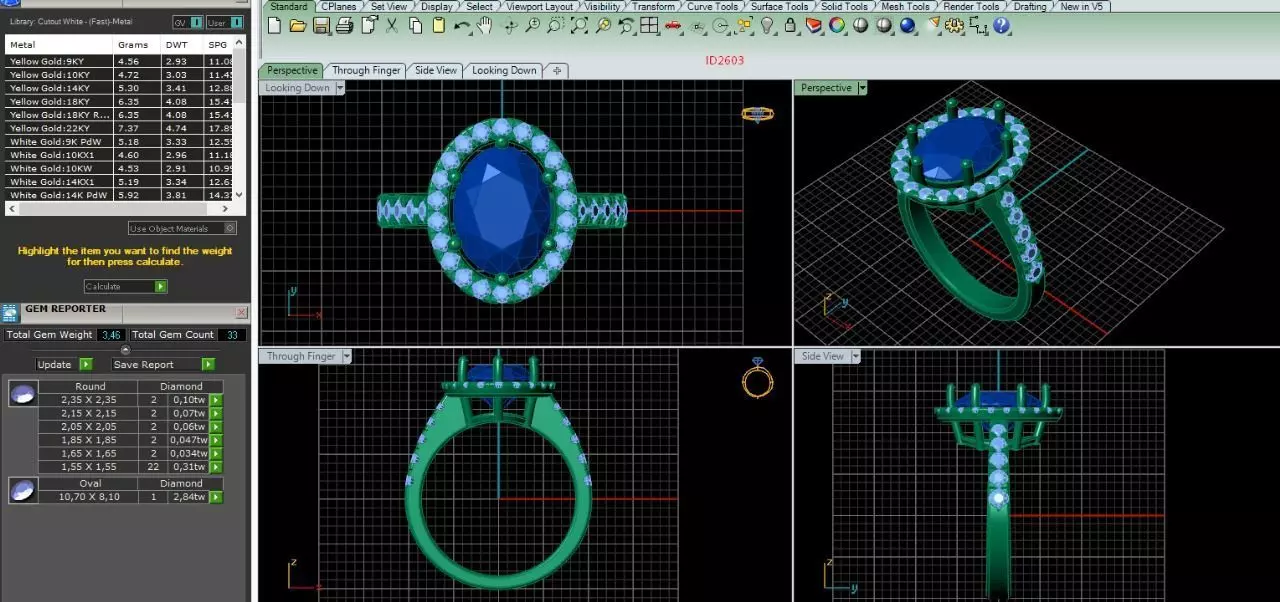Click the Paste clipboard icon
Image resolution: width=1280 pixels, height=602 pixels.
click(x=439, y=25)
